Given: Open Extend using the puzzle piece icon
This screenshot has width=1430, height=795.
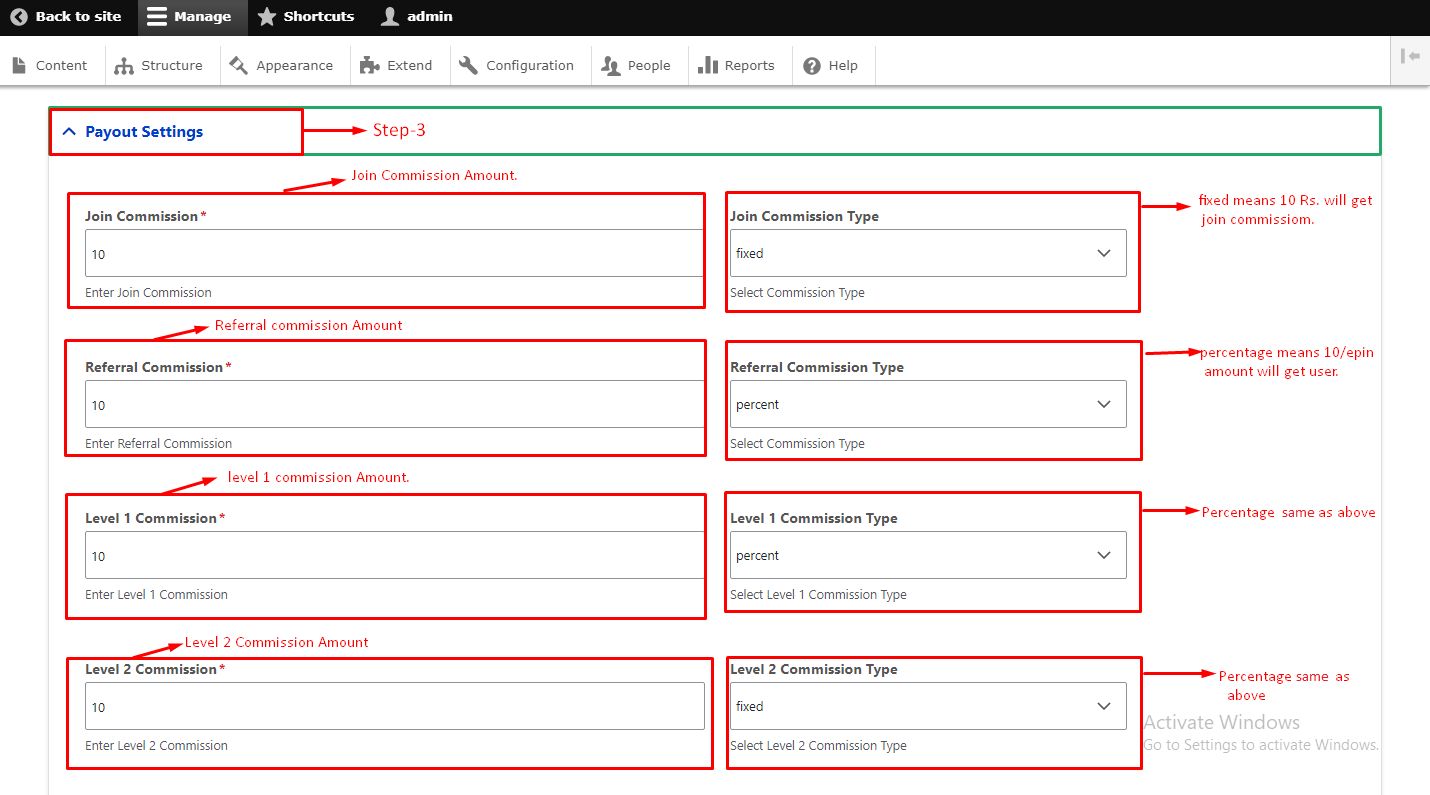Looking at the screenshot, I should [x=370, y=66].
